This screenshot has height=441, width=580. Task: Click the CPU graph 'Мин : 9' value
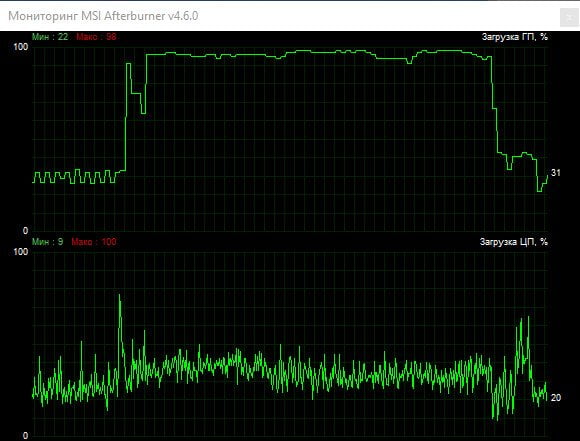pyautogui.click(x=47, y=242)
